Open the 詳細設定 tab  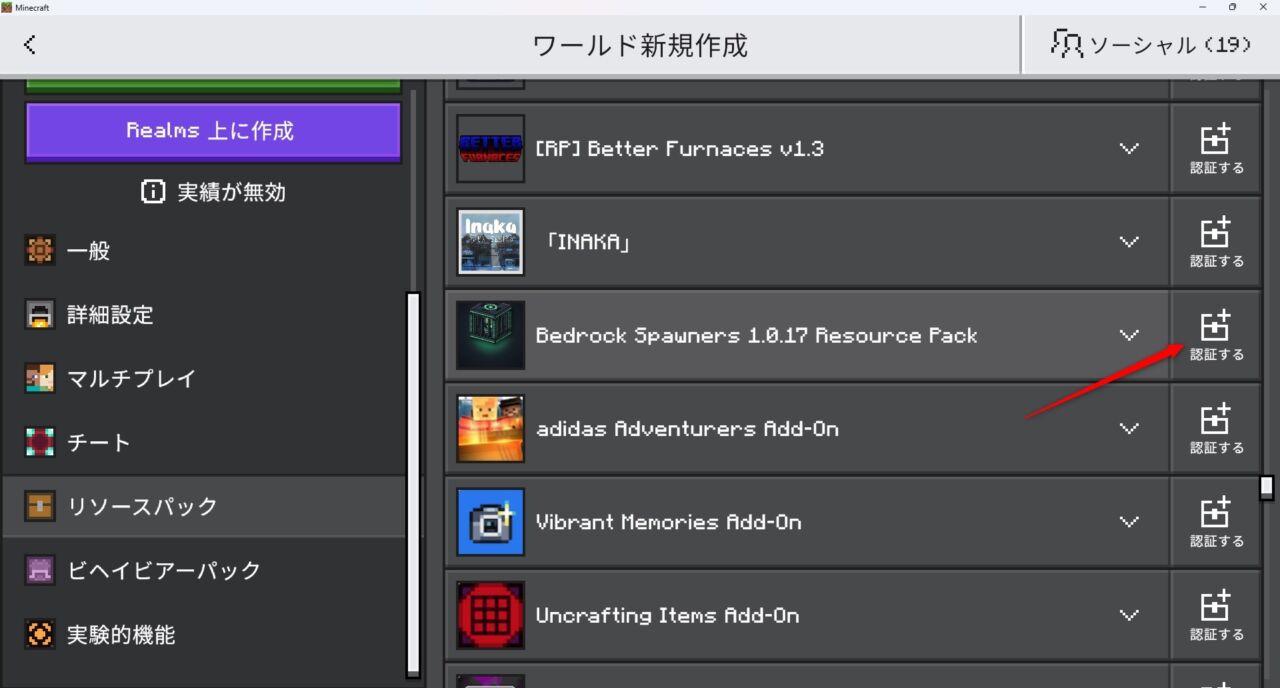tap(204, 315)
